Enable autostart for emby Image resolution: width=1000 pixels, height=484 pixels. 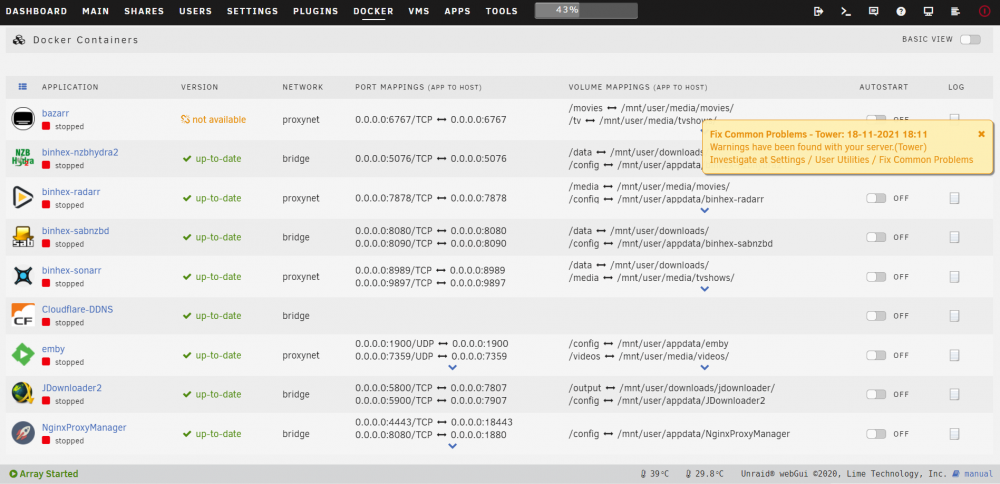(x=876, y=355)
